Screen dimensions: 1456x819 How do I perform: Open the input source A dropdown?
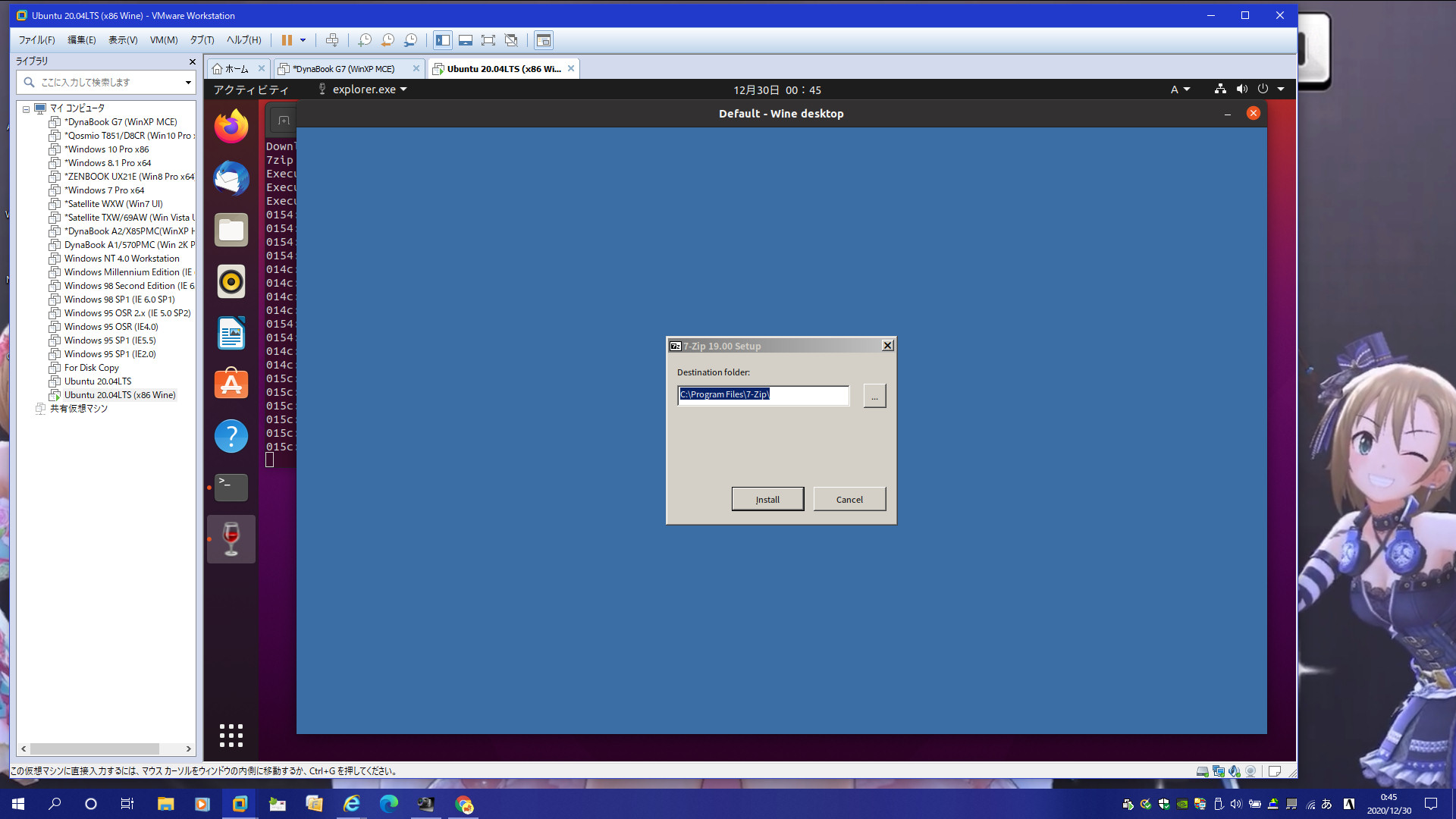coord(1180,89)
